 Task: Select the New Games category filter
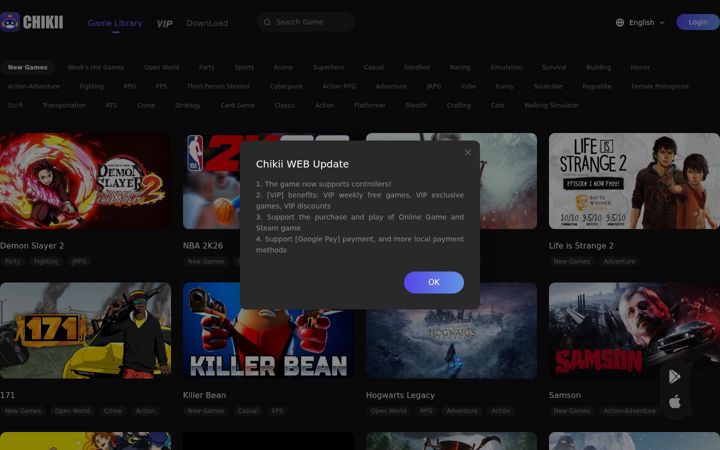pyautogui.click(x=28, y=68)
